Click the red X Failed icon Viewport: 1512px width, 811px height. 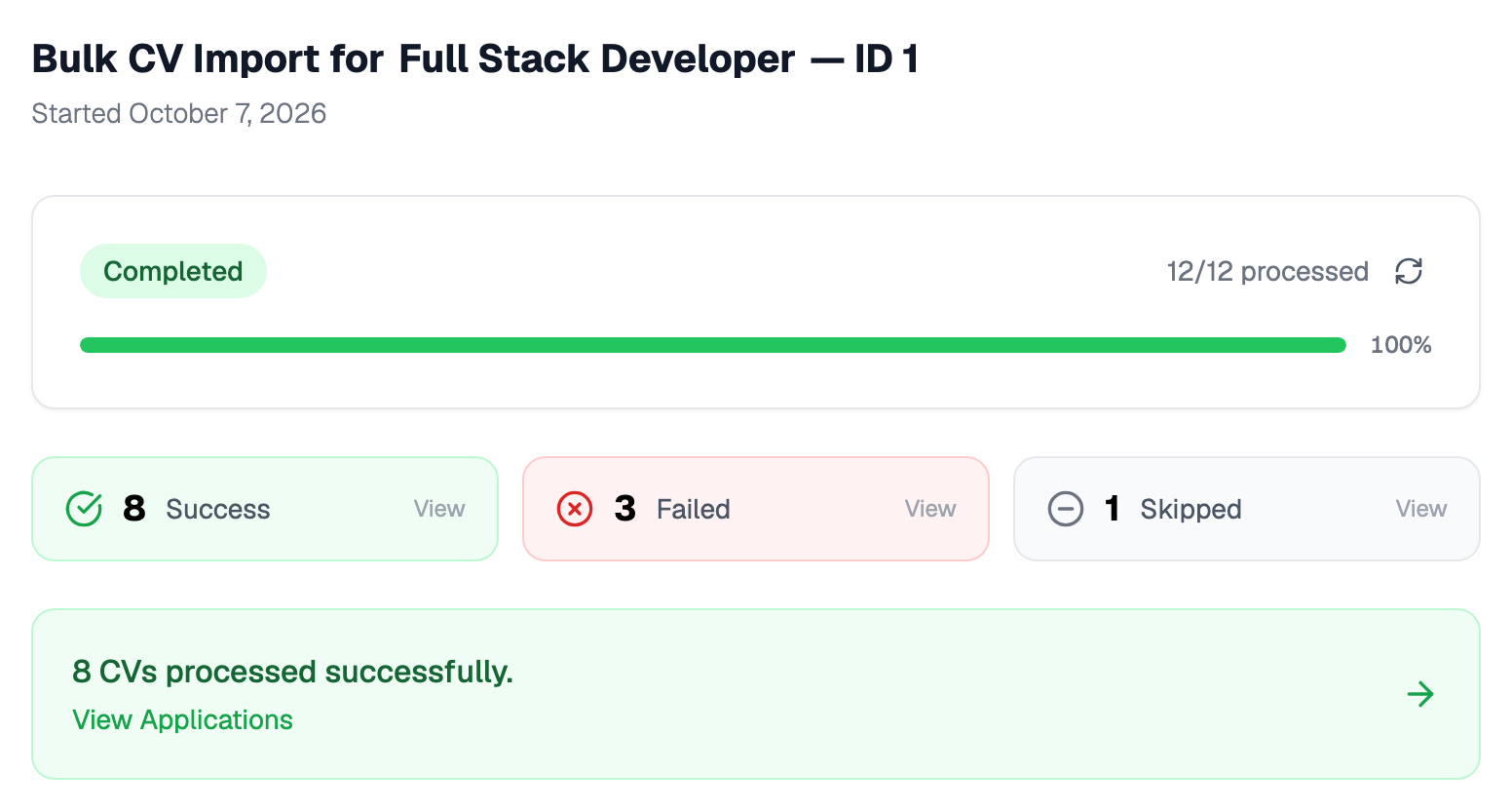click(575, 509)
